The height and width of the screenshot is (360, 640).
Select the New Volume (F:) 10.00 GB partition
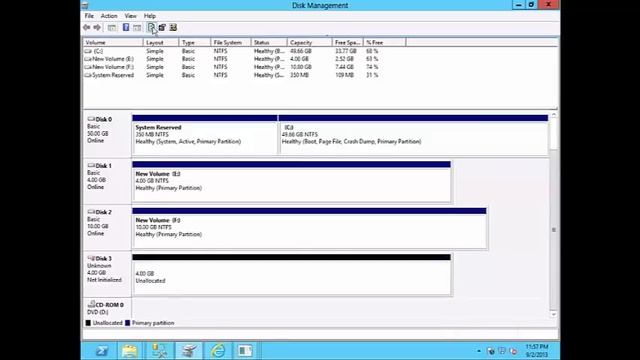[309, 228]
